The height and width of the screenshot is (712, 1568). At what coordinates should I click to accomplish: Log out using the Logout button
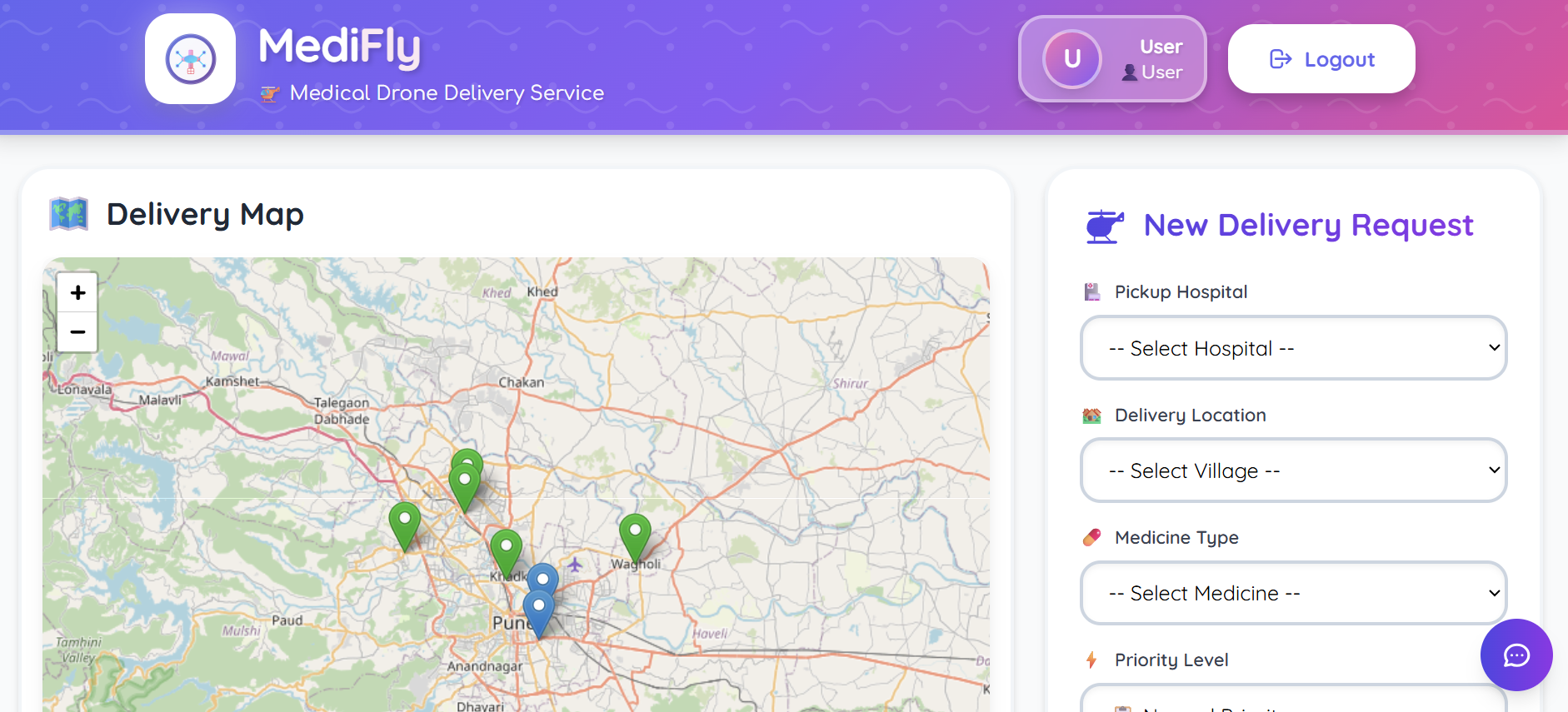1321,59
